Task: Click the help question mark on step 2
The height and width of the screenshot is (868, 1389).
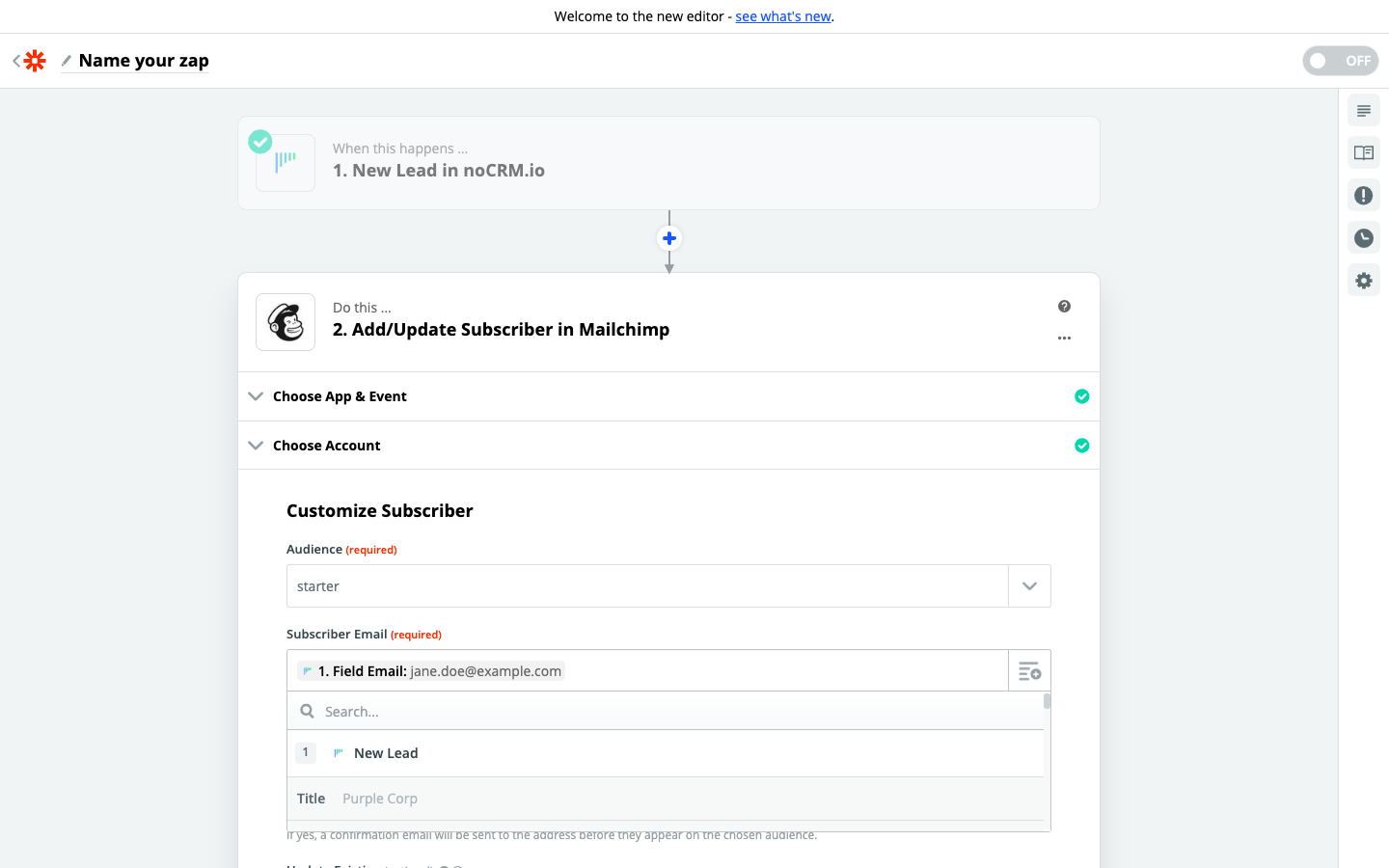Action: 1064,307
